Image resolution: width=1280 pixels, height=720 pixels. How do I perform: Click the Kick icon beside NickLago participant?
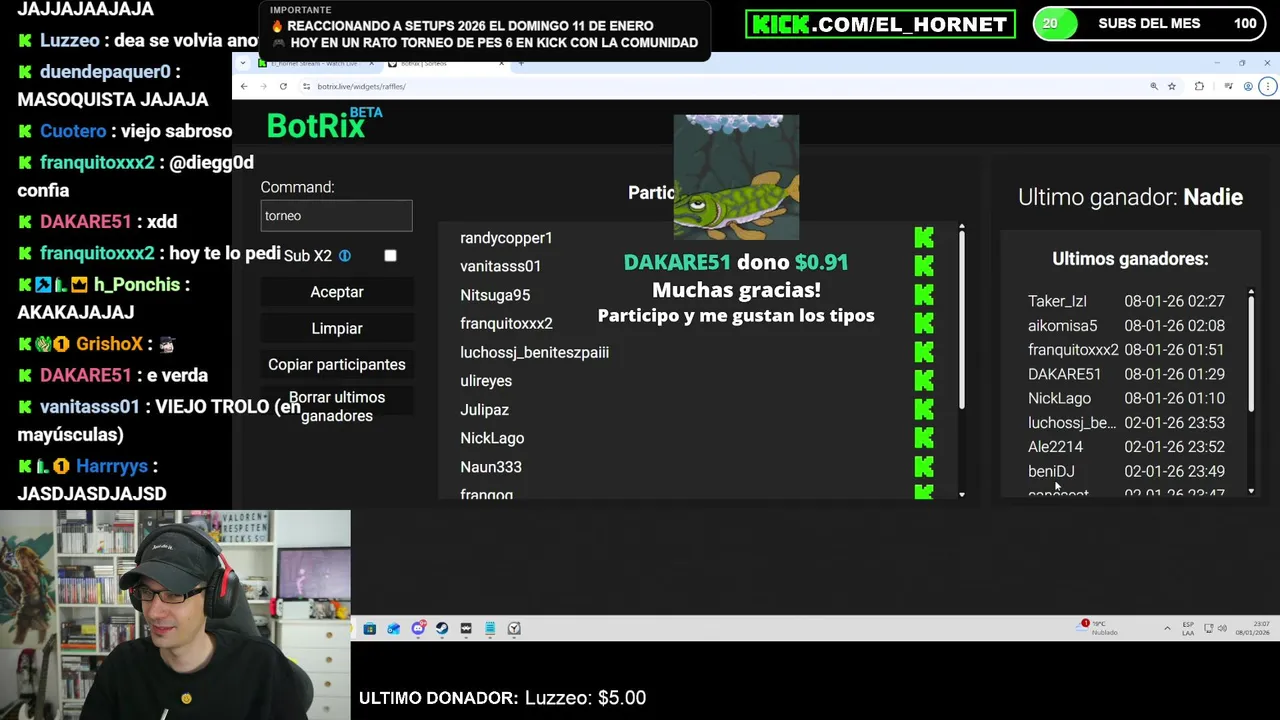[924, 438]
